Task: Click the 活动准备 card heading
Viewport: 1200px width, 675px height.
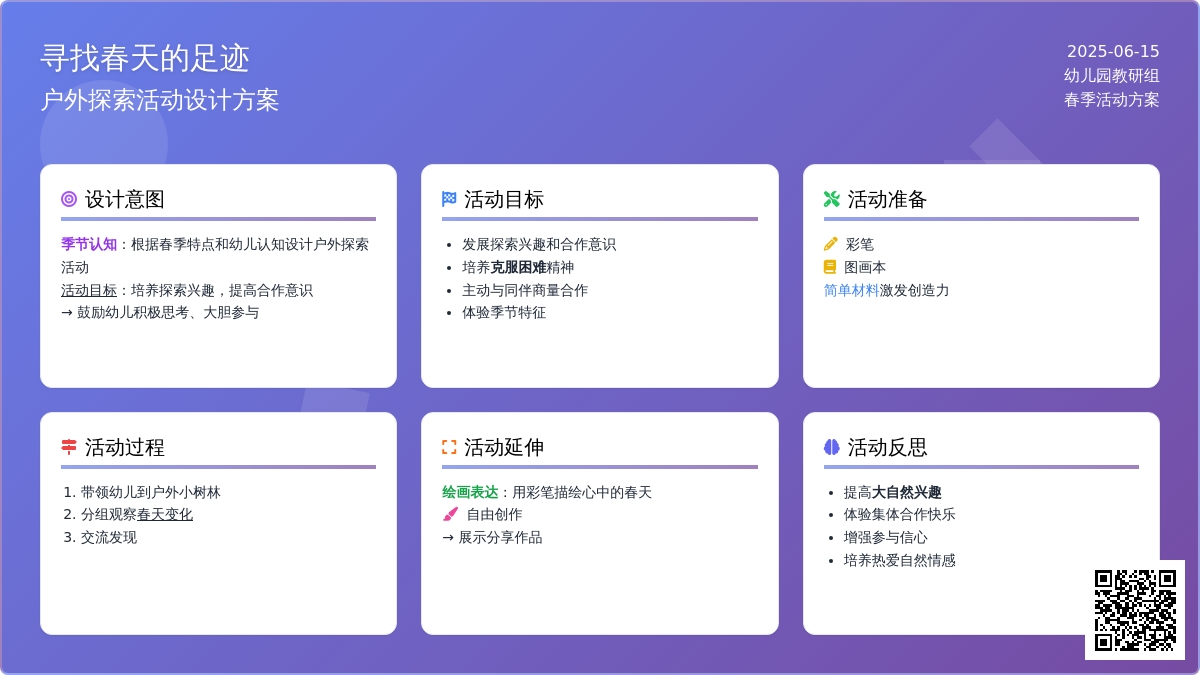Action: (888, 199)
